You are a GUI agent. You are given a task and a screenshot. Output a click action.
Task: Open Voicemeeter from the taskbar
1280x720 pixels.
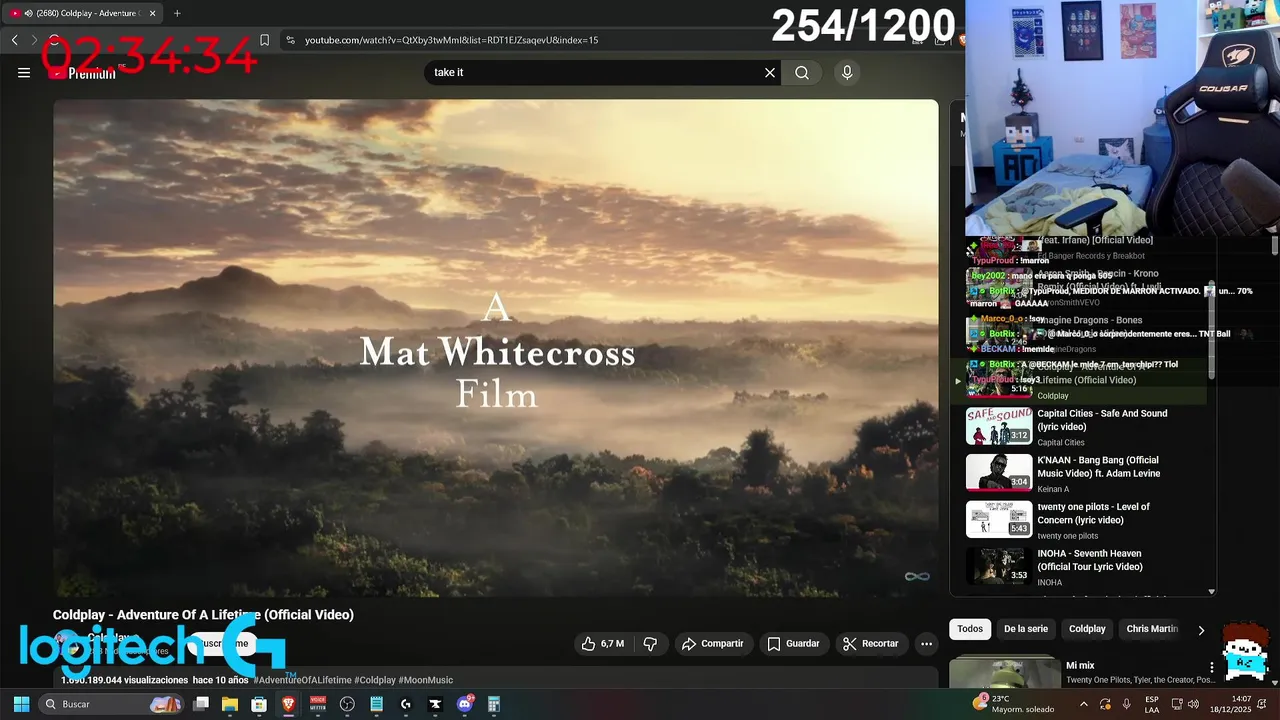pos(318,704)
